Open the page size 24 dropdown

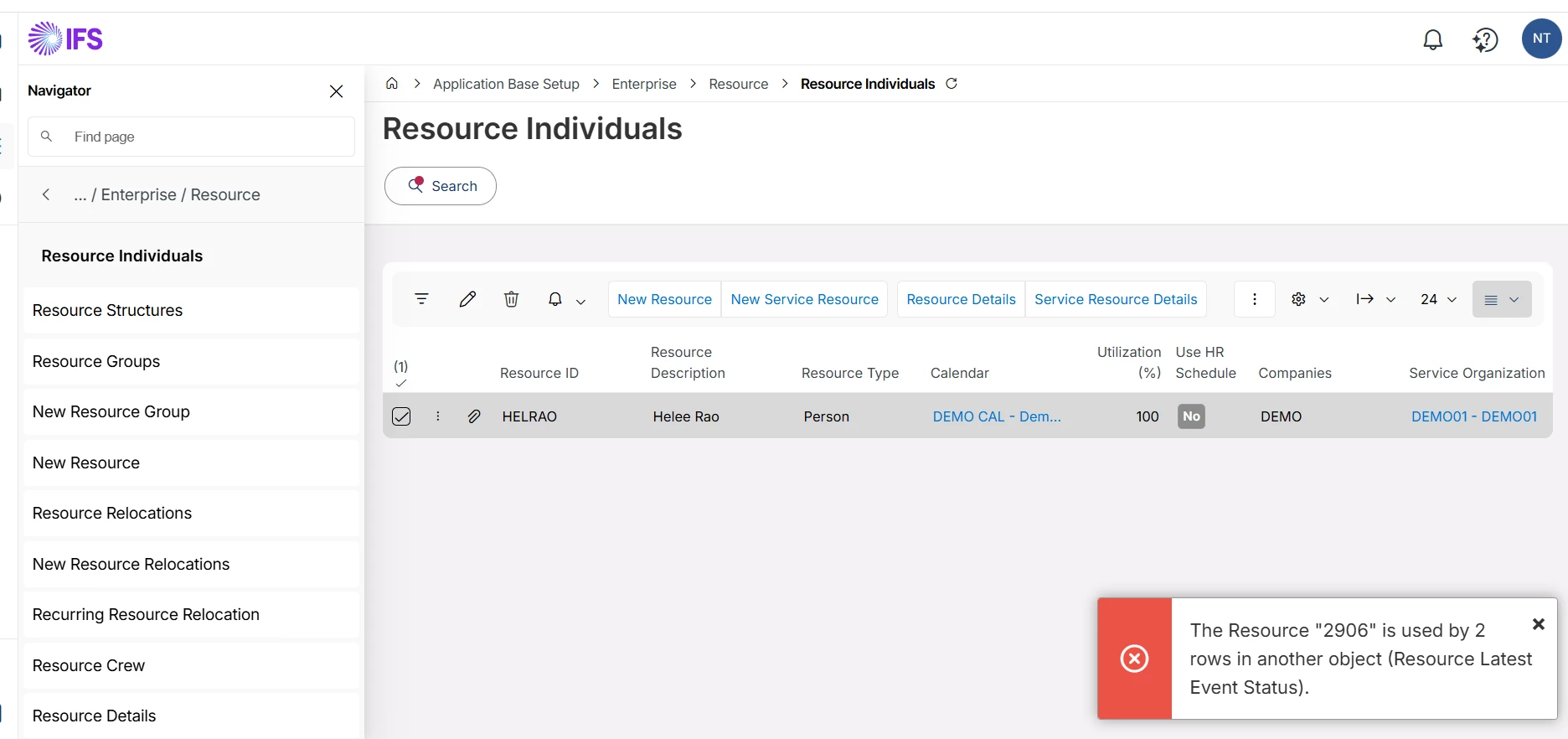tap(1439, 299)
